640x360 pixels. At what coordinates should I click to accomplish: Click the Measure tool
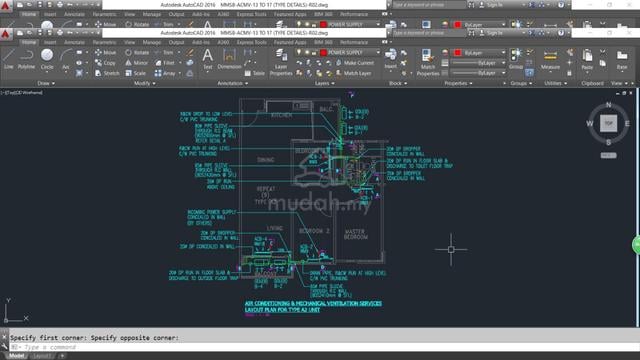point(550,59)
